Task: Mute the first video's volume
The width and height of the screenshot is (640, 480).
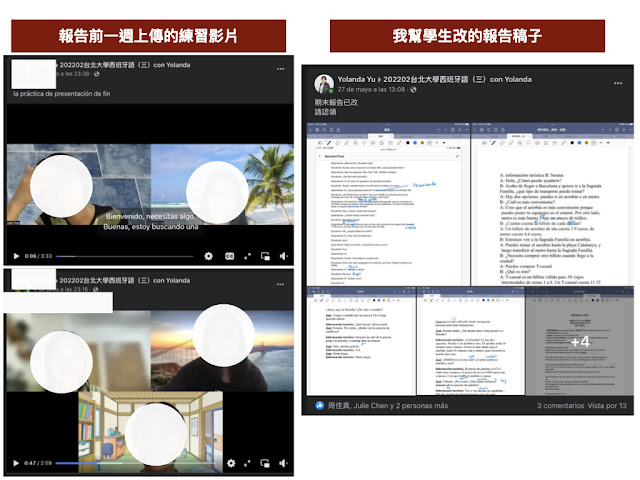Action: click(x=284, y=256)
